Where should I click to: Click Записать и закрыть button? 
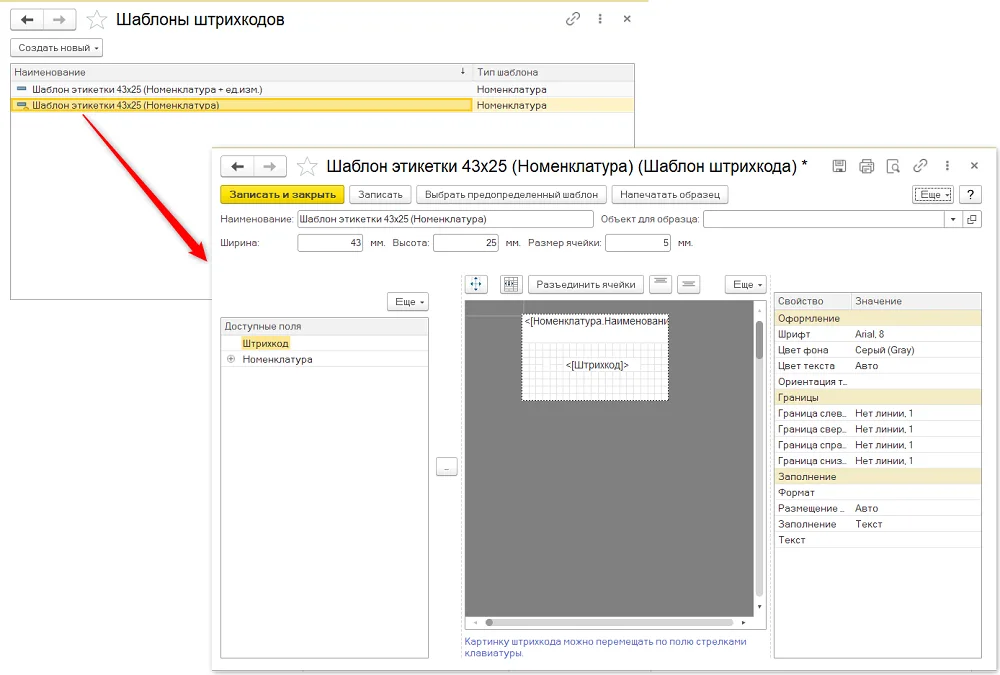coord(283,195)
